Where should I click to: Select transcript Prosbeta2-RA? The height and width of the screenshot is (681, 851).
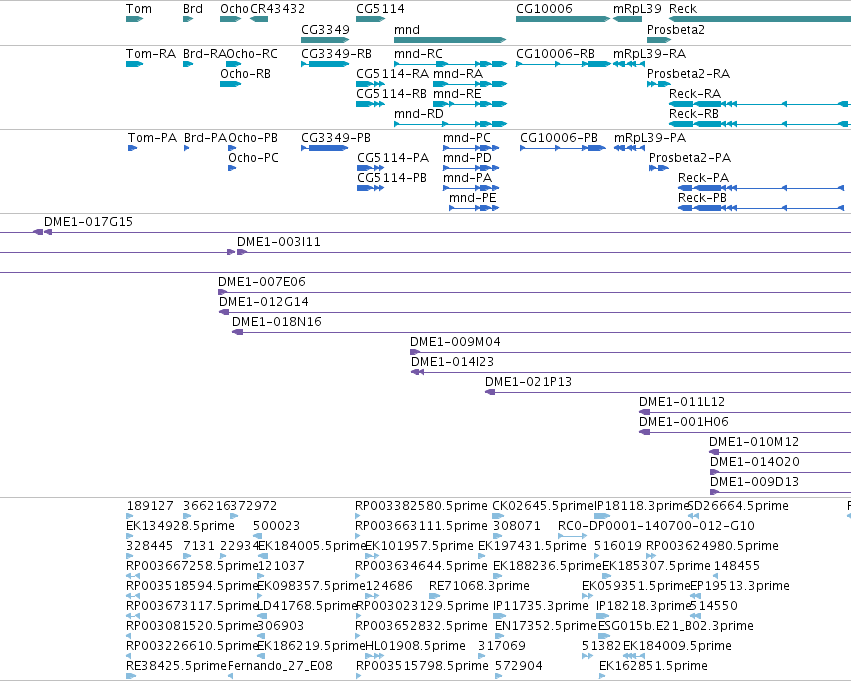pyautogui.click(x=659, y=84)
